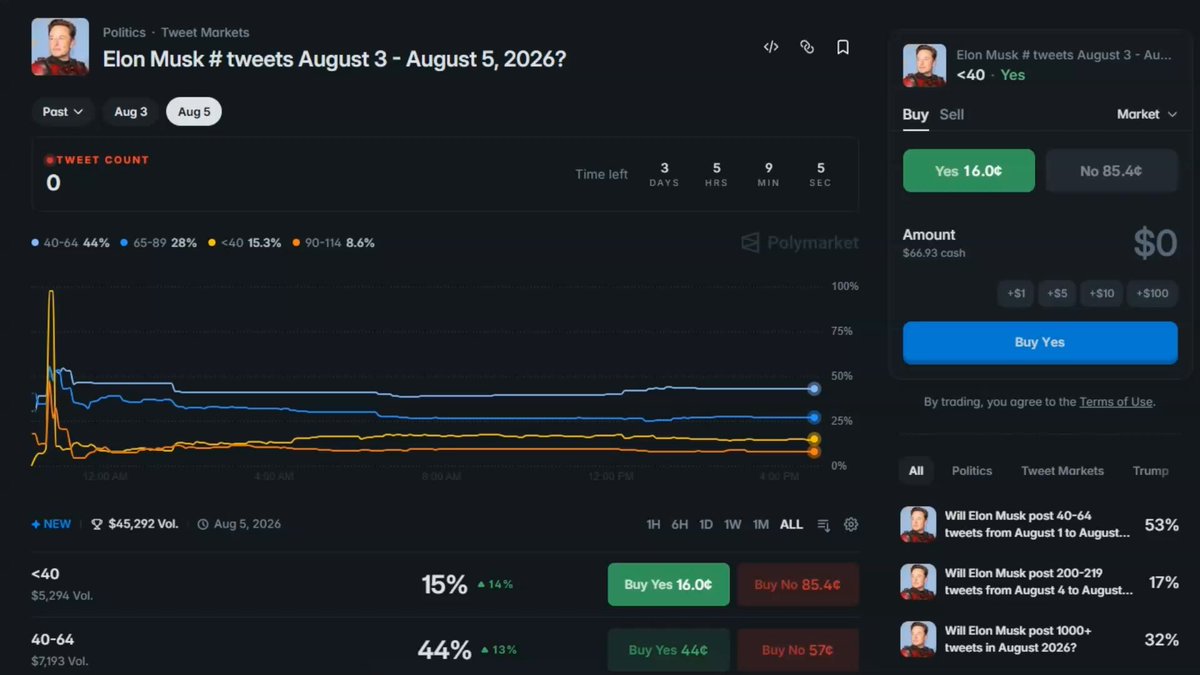Image resolution: width=1200 pixels, height=675 pixels.
Task: Buy Yes 44¢ in 40-64 row
Action: click(668, 650)
